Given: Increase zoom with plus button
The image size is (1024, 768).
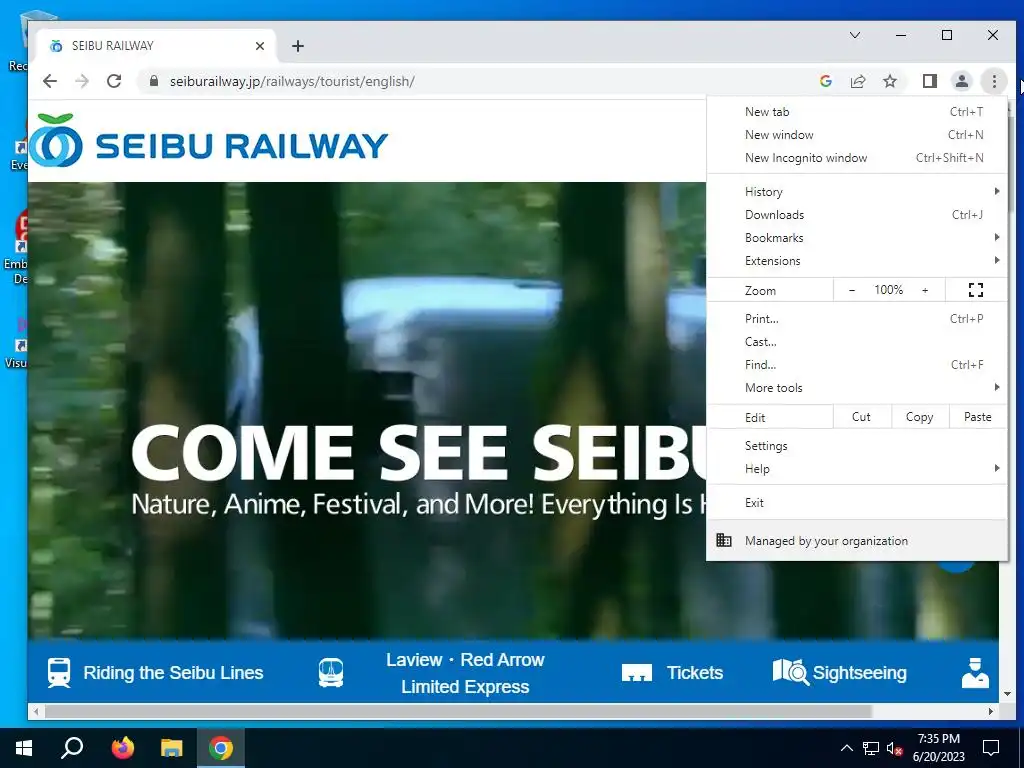Looking at the screenshot, I should point(925,290).
